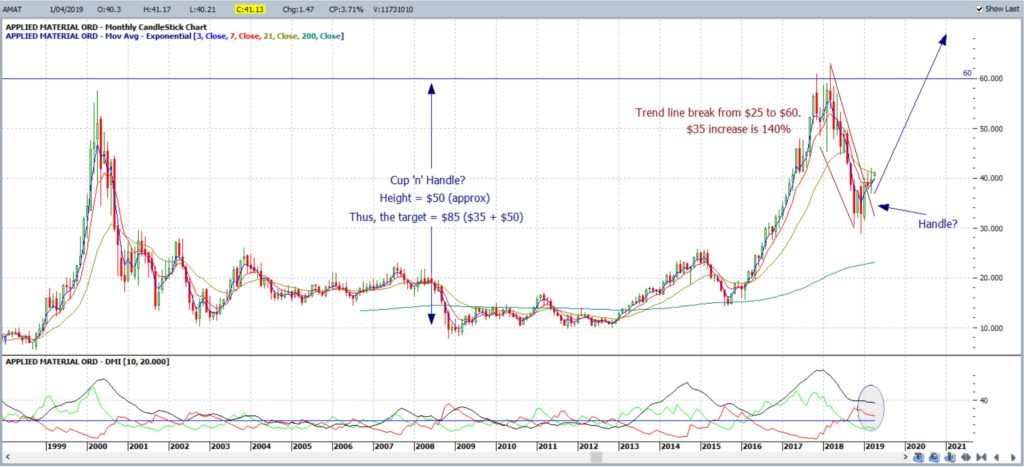Viewport: 1024px width, 467px height.
Task: Select the Handle? annotation text
Action: click(x=938, y=224)
